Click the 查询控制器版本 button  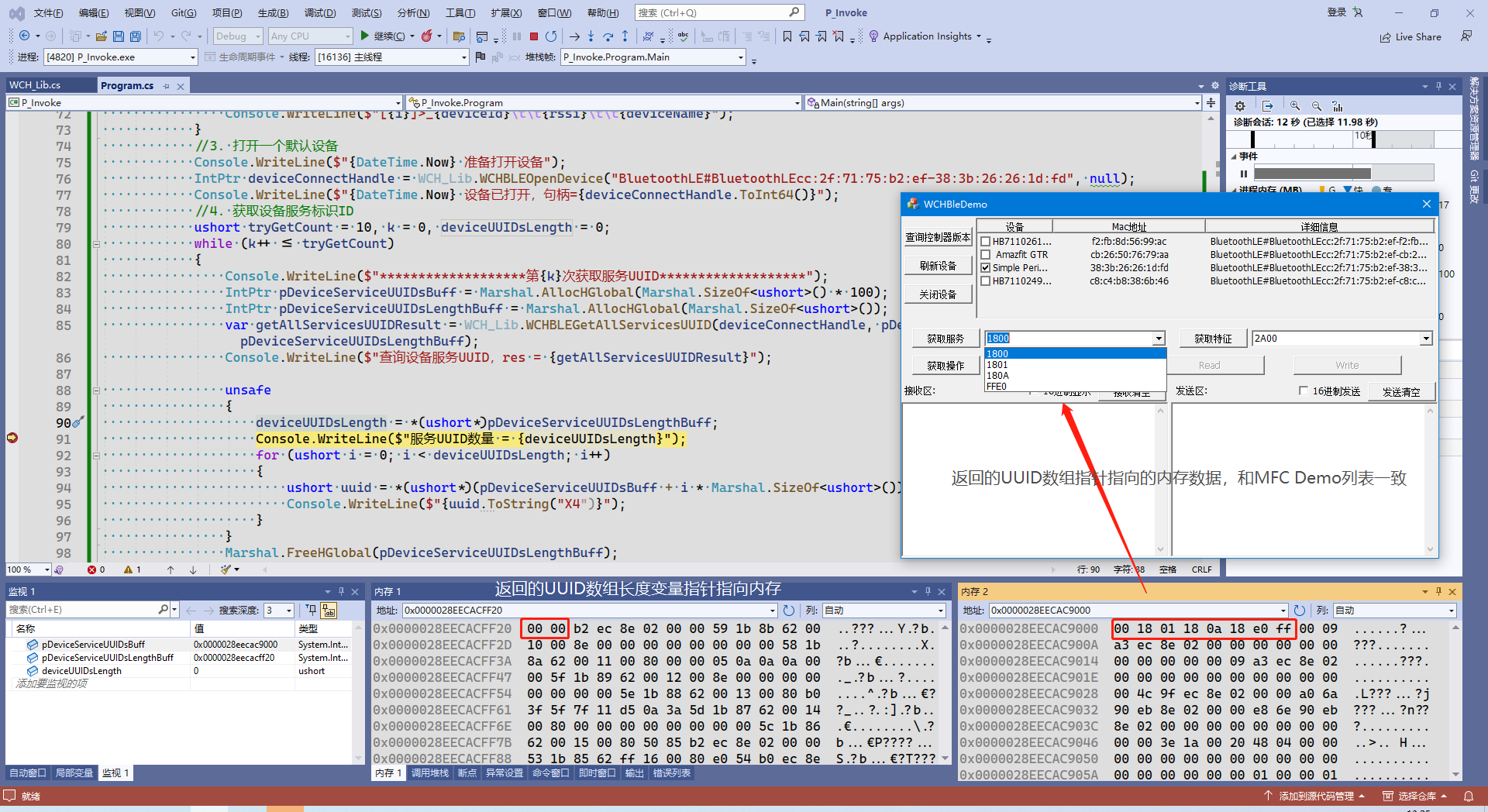pos(938,238)
